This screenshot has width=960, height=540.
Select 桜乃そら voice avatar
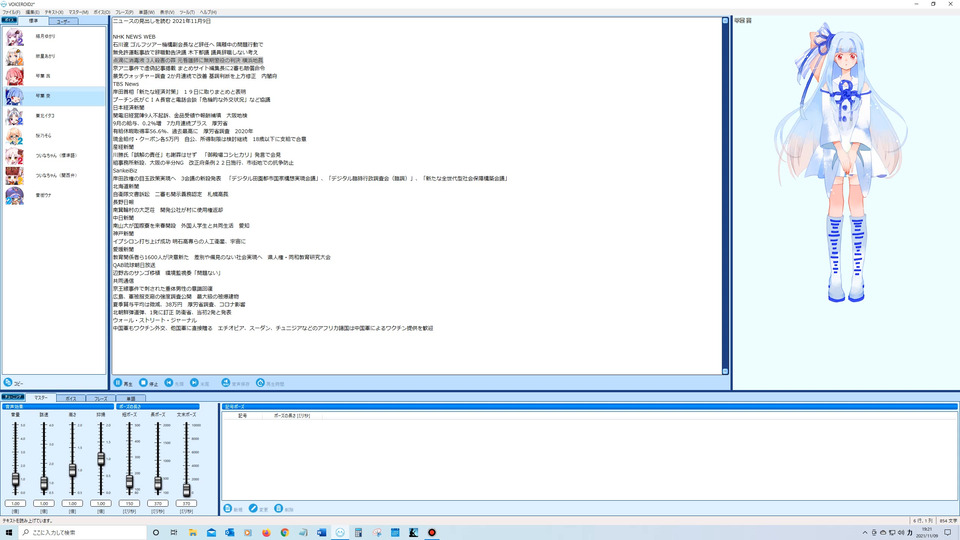[x=15, y=136]
